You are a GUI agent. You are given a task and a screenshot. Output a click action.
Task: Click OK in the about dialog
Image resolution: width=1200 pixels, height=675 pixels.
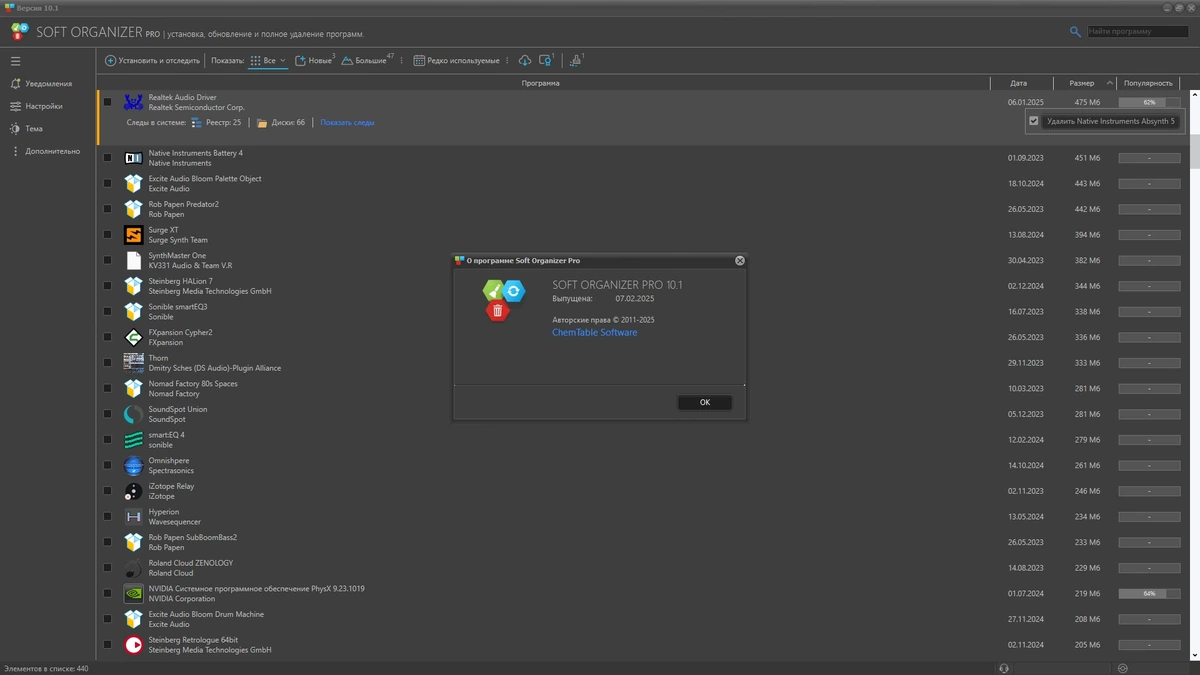[x=704, y=402]
